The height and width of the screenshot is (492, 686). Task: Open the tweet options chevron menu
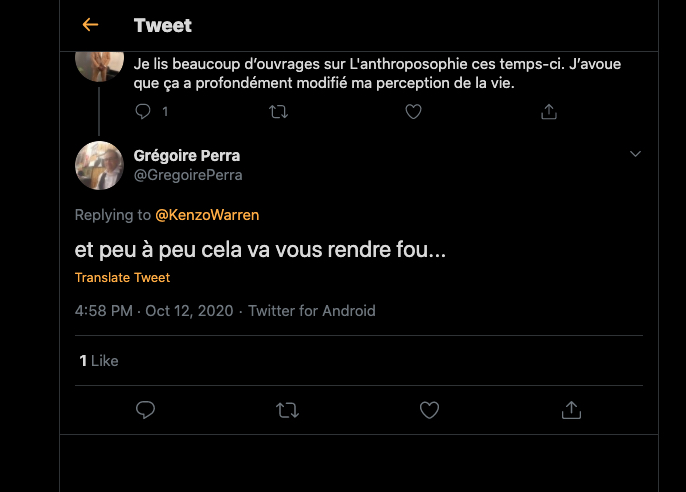(x=634, y=154)
